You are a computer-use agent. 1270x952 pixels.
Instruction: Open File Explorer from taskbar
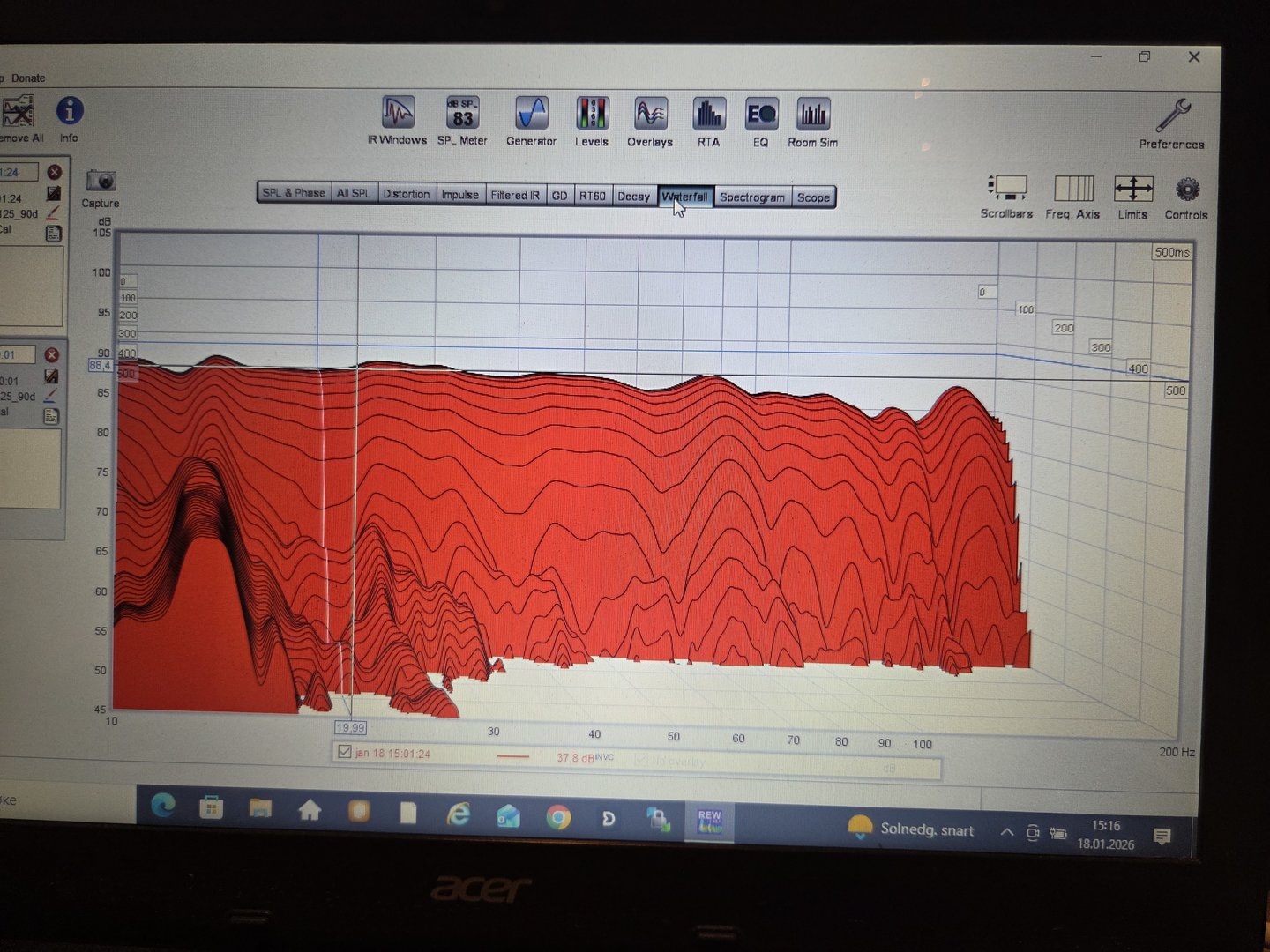pos(260,808)
